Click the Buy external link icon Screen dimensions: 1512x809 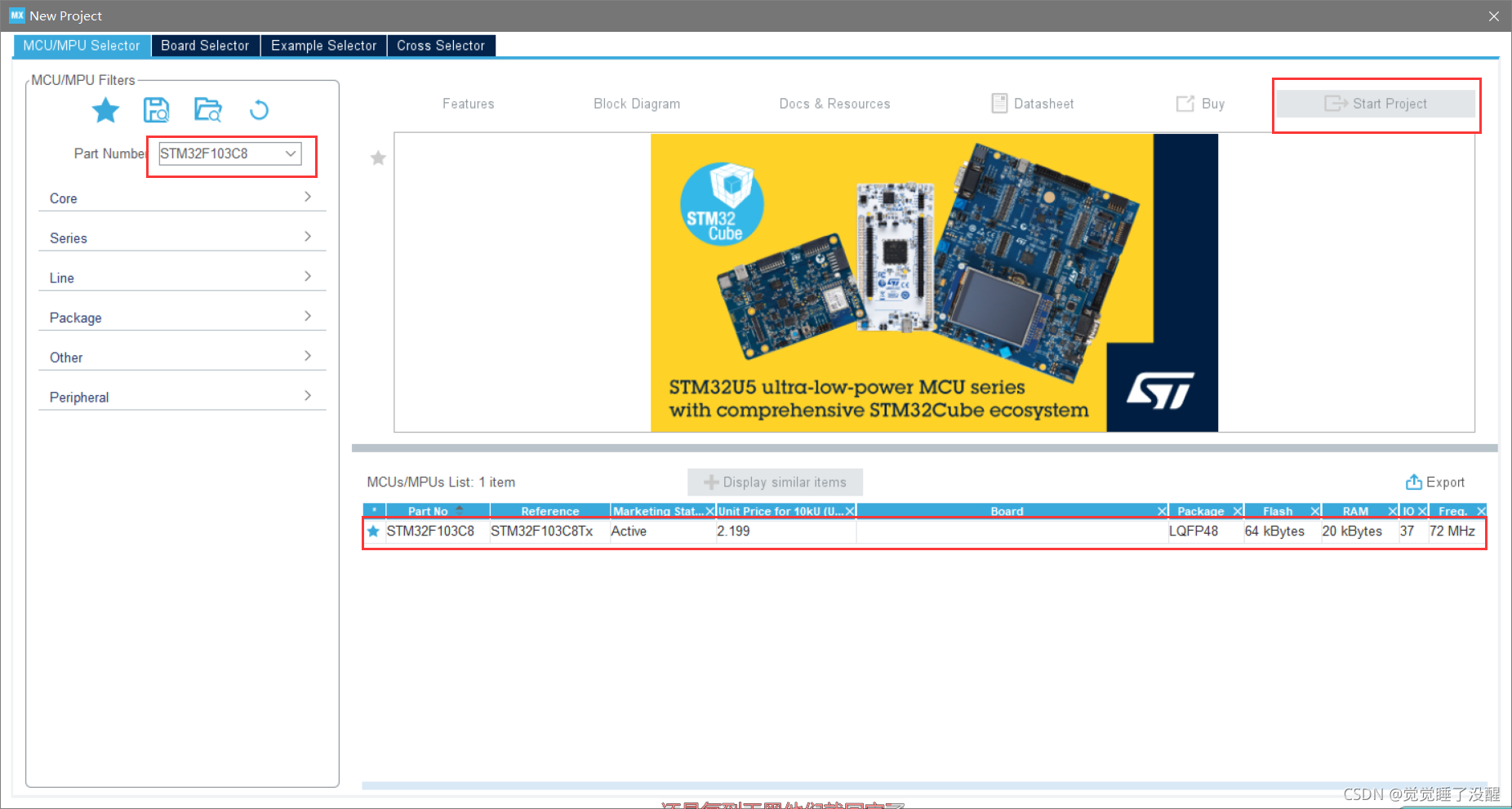[x=1185, y=104]
